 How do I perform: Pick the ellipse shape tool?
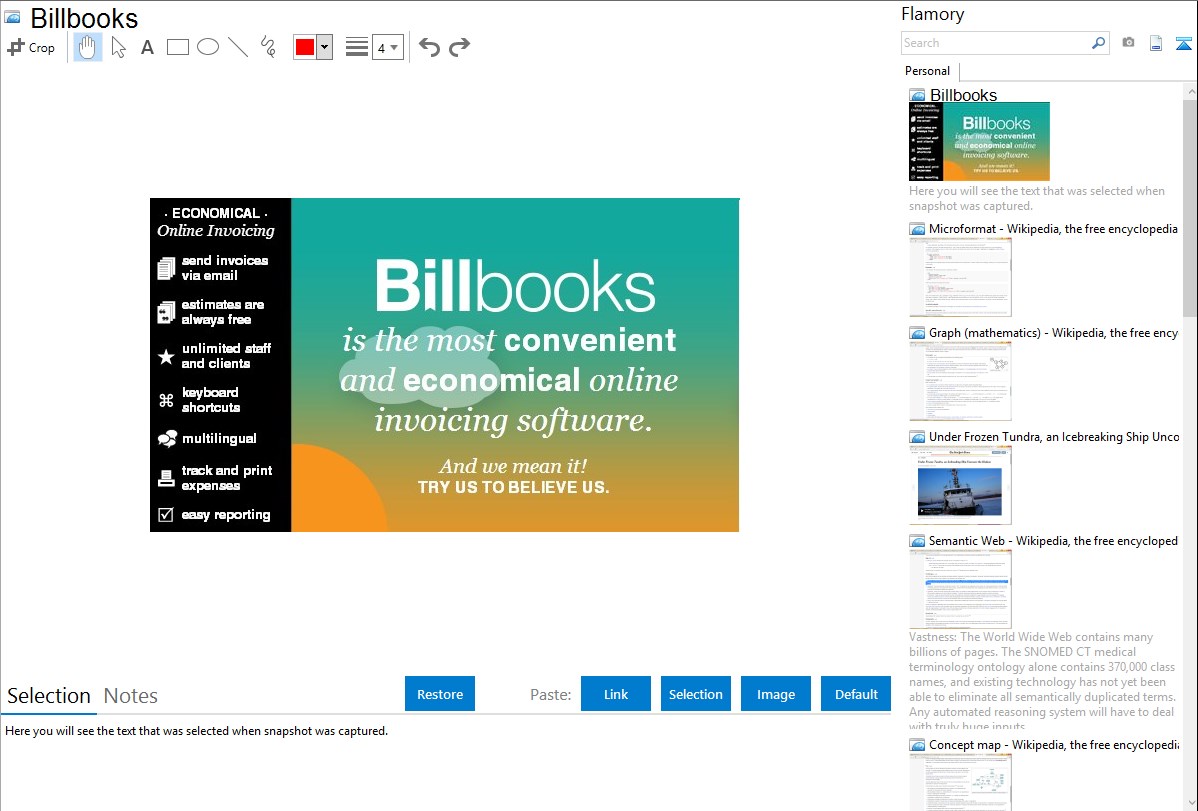[x=208, y=47]
